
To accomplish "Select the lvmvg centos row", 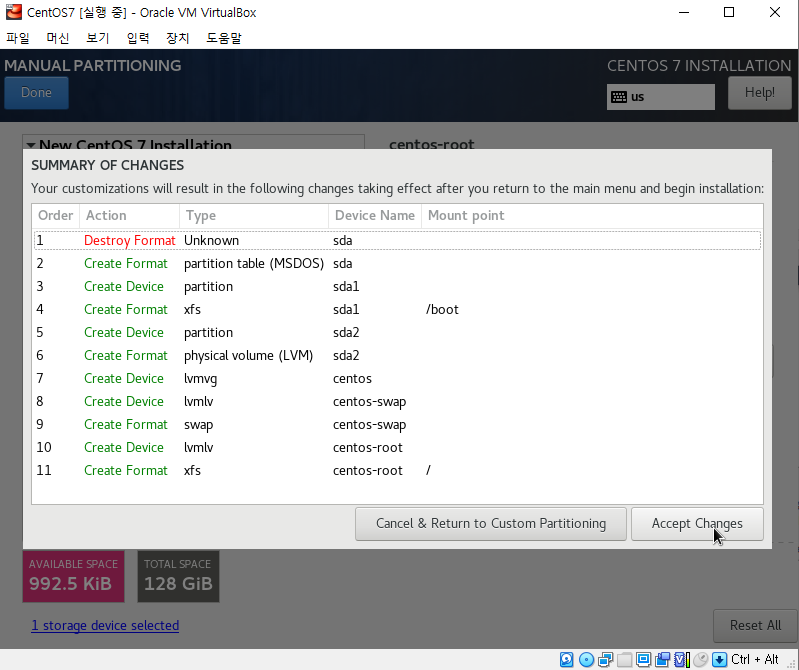I will [397, 379].
